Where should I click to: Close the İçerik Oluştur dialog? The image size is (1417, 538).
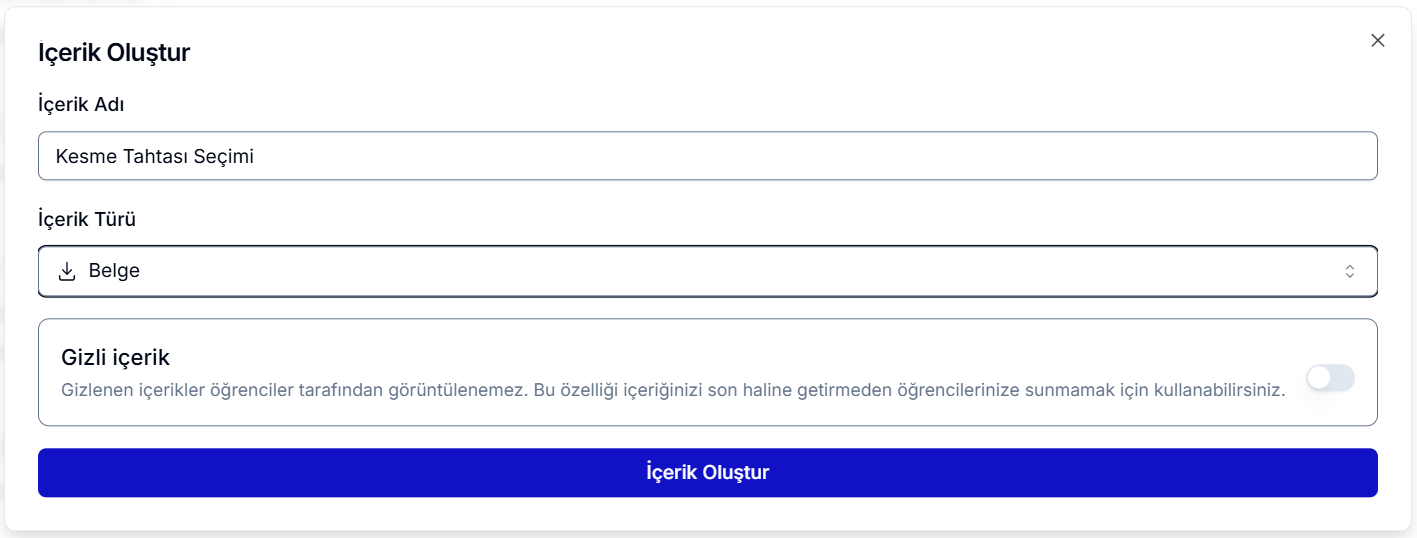(1377, 40)
